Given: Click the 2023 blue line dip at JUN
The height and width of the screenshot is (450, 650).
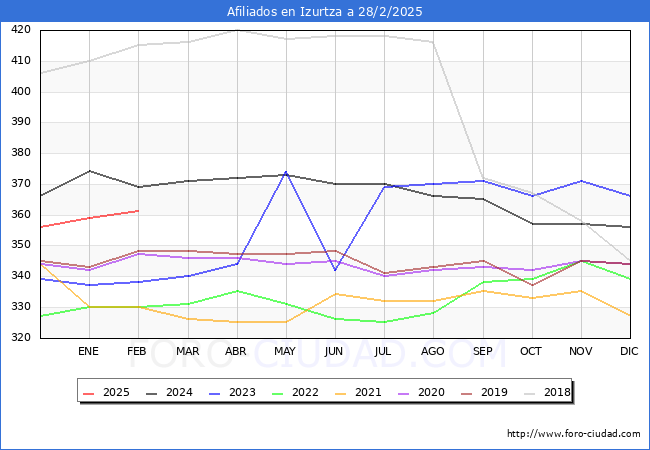Looking at the screenshot, I should tap(335, 270).
